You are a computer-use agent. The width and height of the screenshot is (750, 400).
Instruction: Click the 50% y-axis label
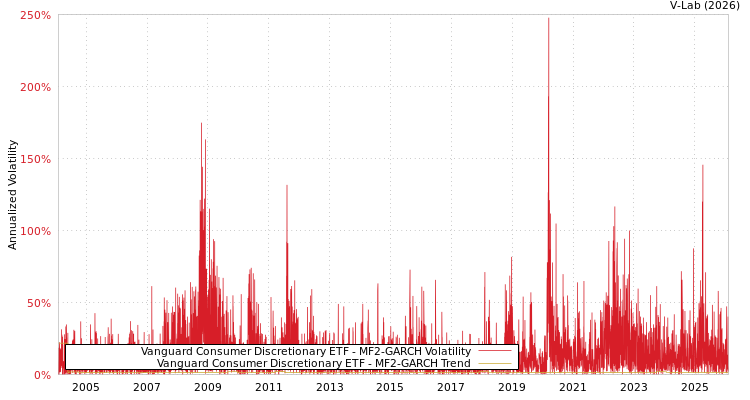[38, 303]
